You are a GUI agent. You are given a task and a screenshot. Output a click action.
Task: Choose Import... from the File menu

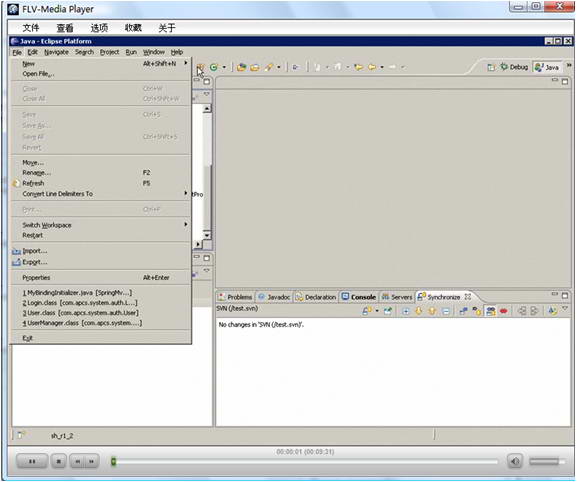100,251
